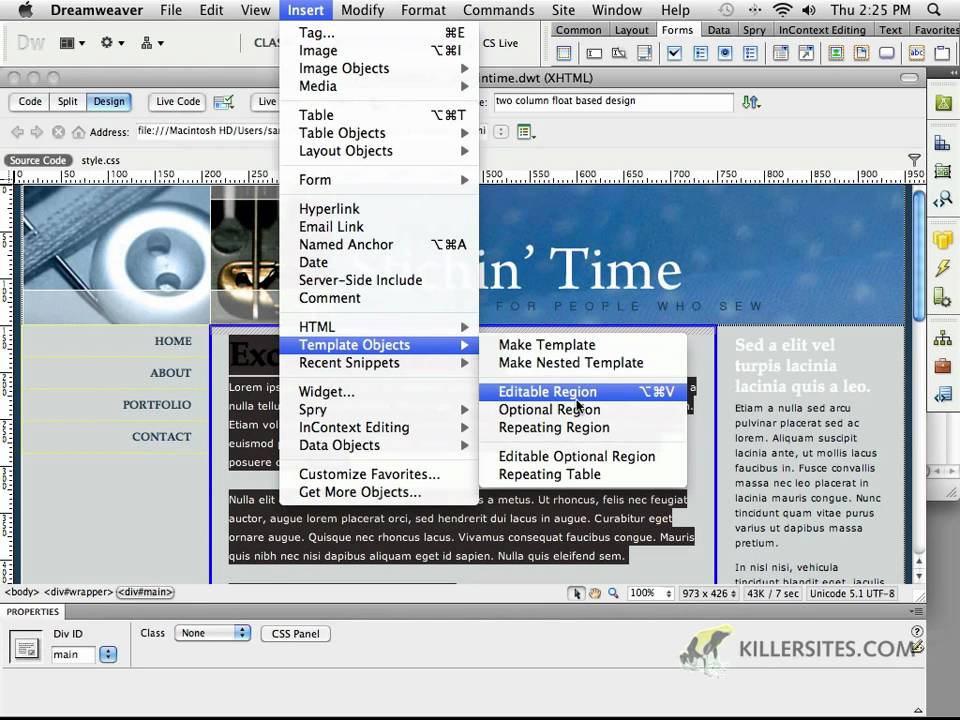Choose Repeating Table menu item

tap(583, 474)
